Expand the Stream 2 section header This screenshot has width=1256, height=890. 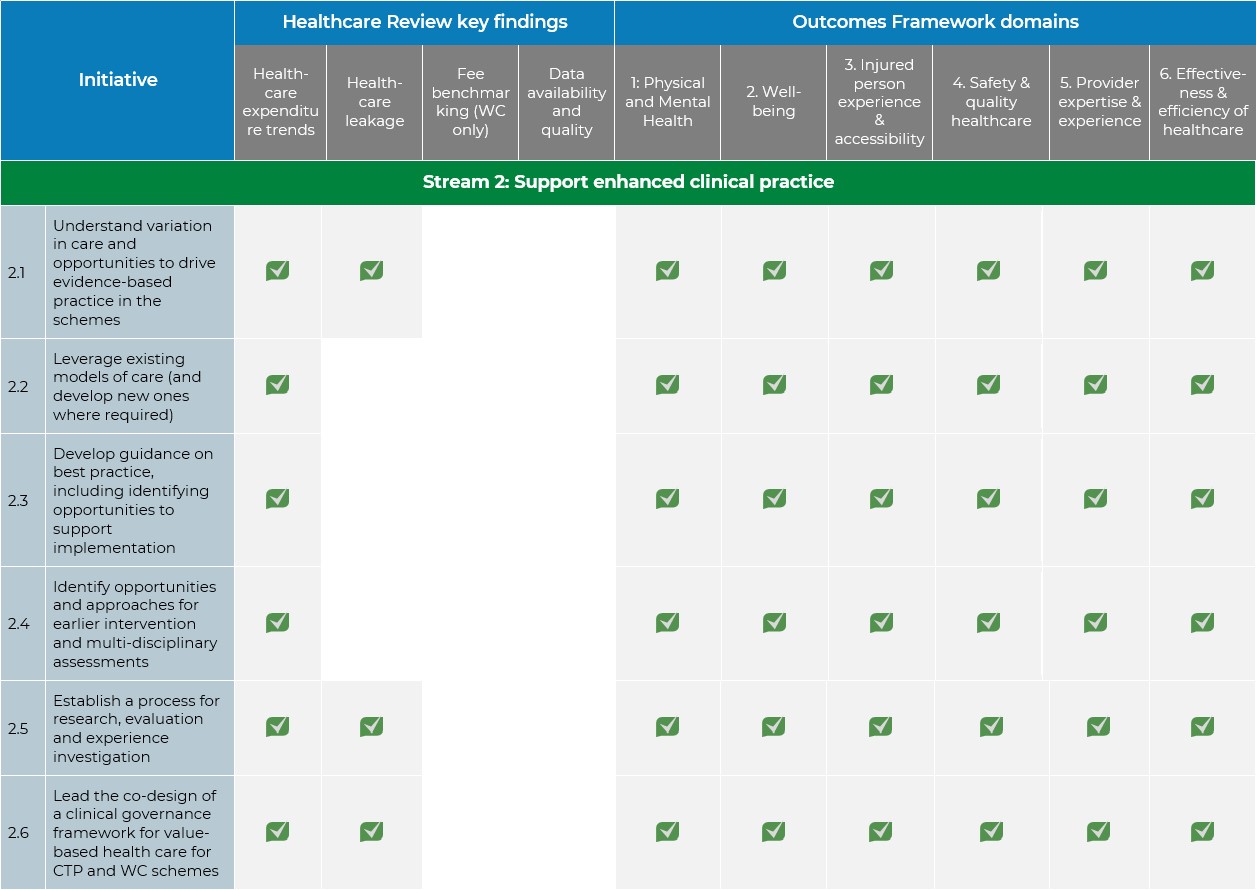click(x=628, y=183)
